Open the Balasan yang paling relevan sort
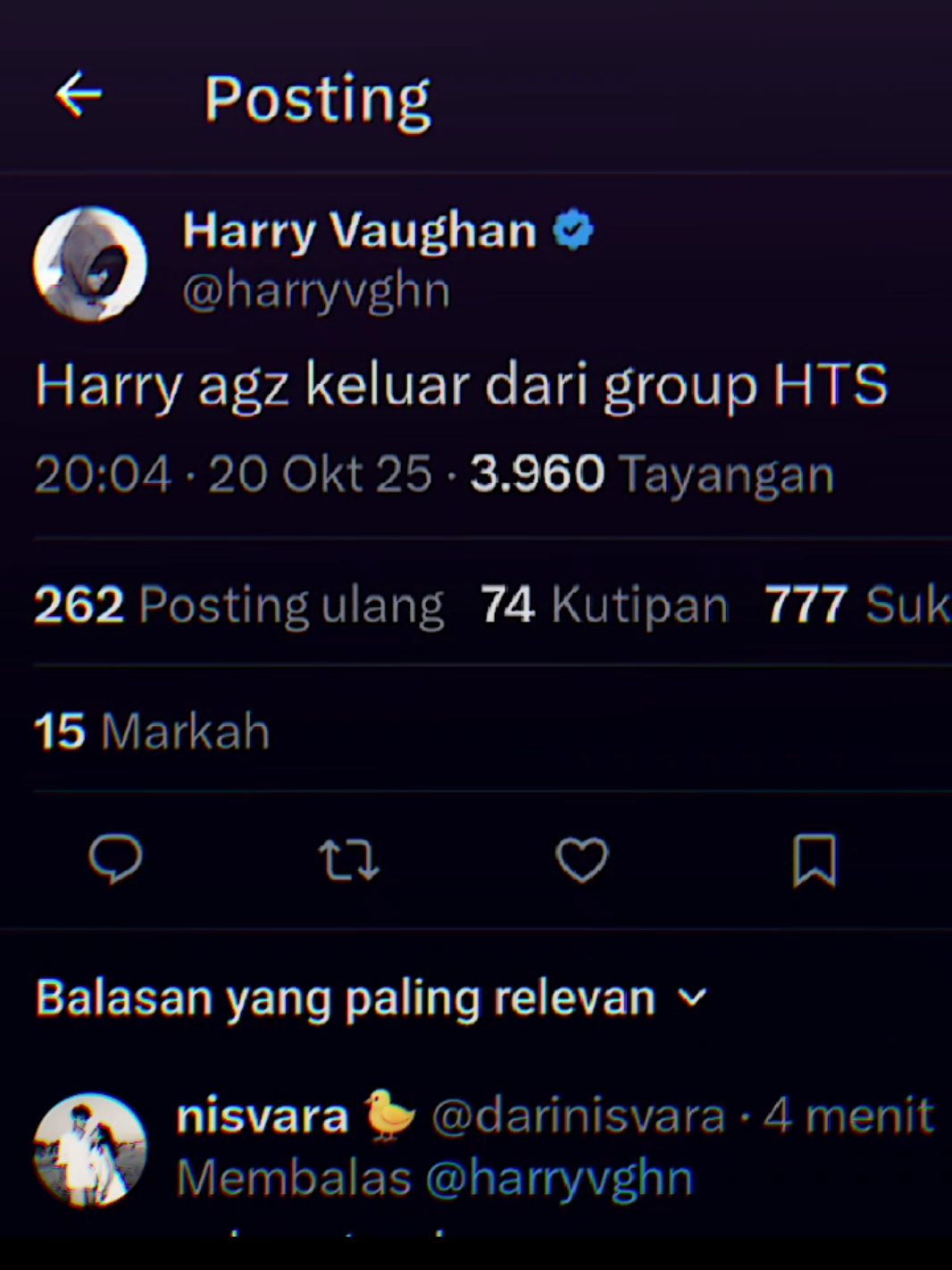The width and height of the screenshot is (952, 1270). click(372, 998)
